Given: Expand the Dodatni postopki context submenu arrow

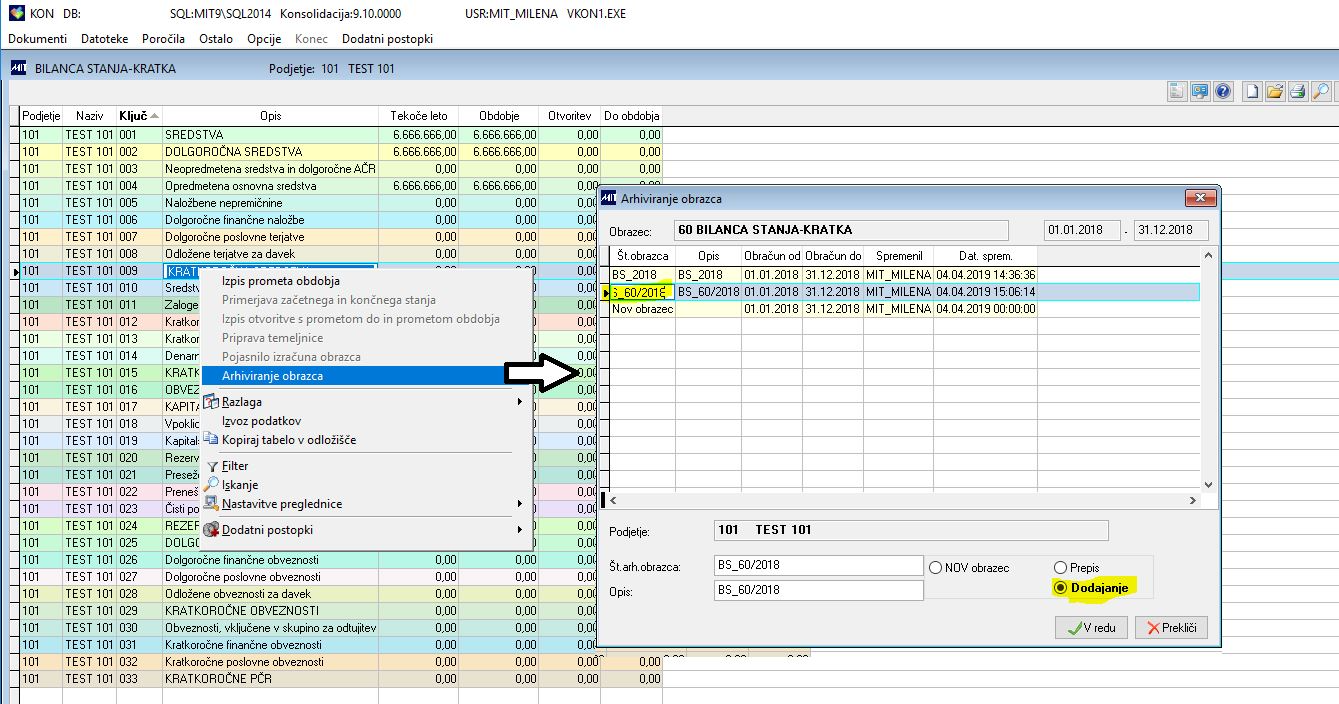Looking at the screenshot, I should (519, 529).
